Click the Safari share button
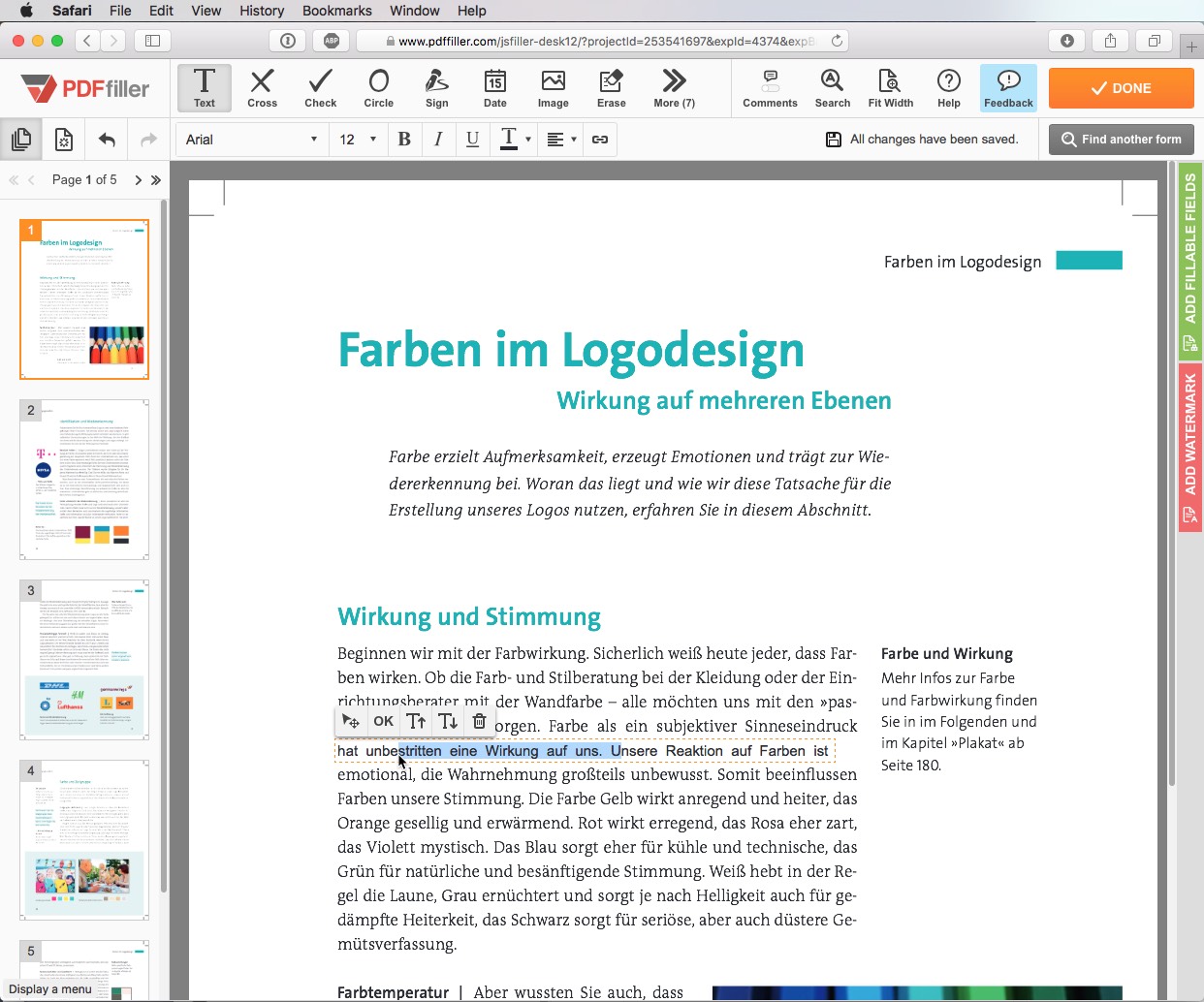The image size is (1204, 1002). [x=1110, y=41]
